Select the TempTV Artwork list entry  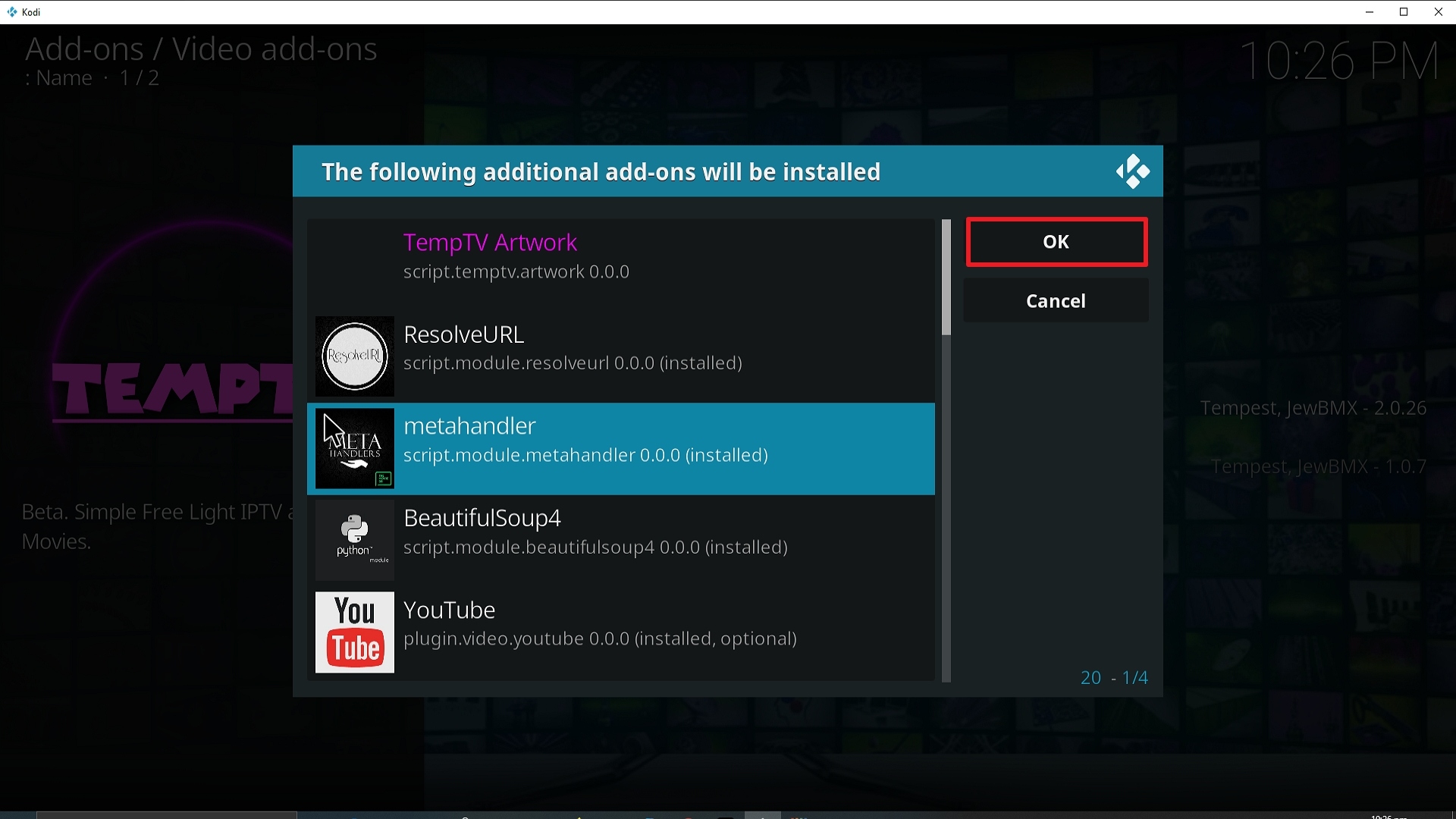(x=621, y=265)
